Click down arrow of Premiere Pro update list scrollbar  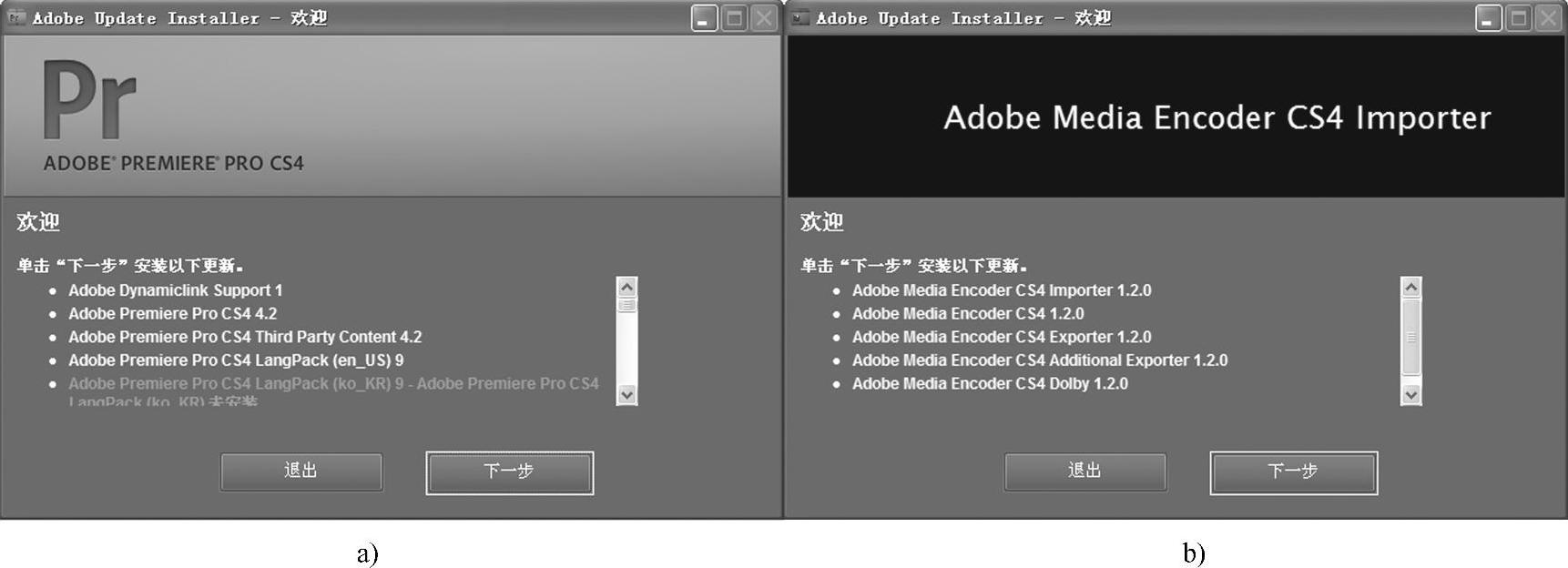(626, 395)
